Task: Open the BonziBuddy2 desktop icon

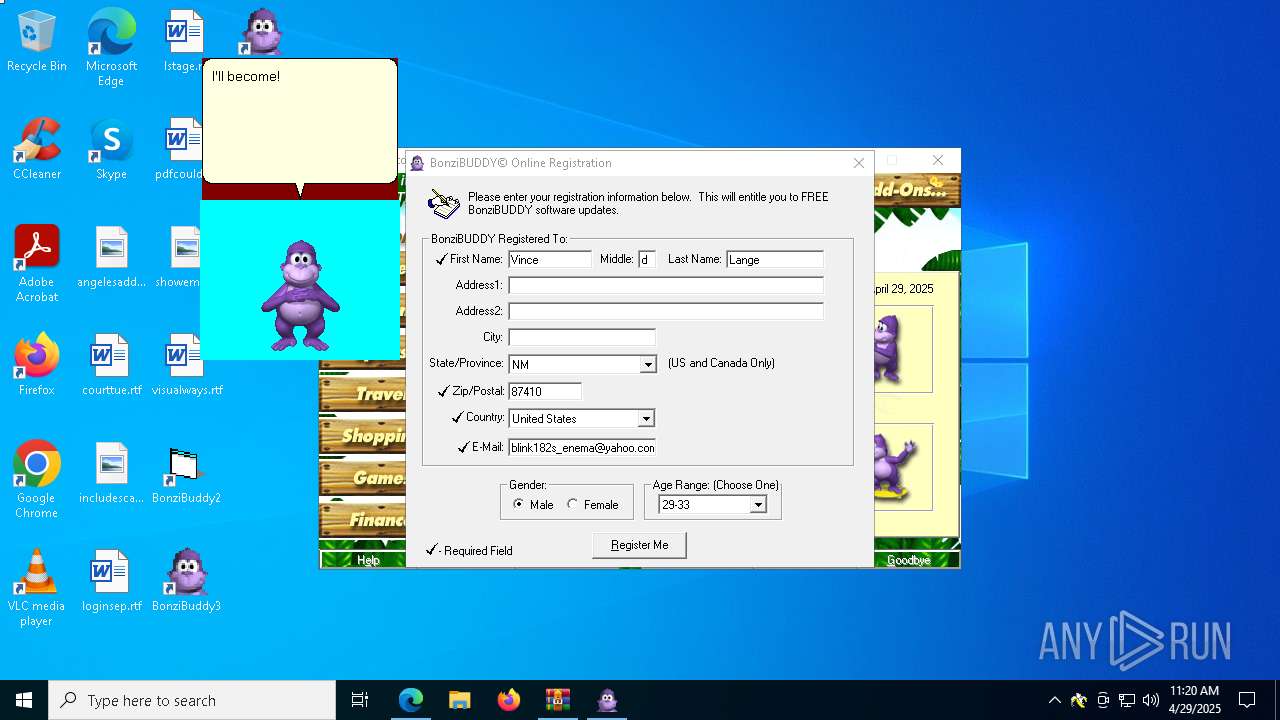Action: (187, 473)
